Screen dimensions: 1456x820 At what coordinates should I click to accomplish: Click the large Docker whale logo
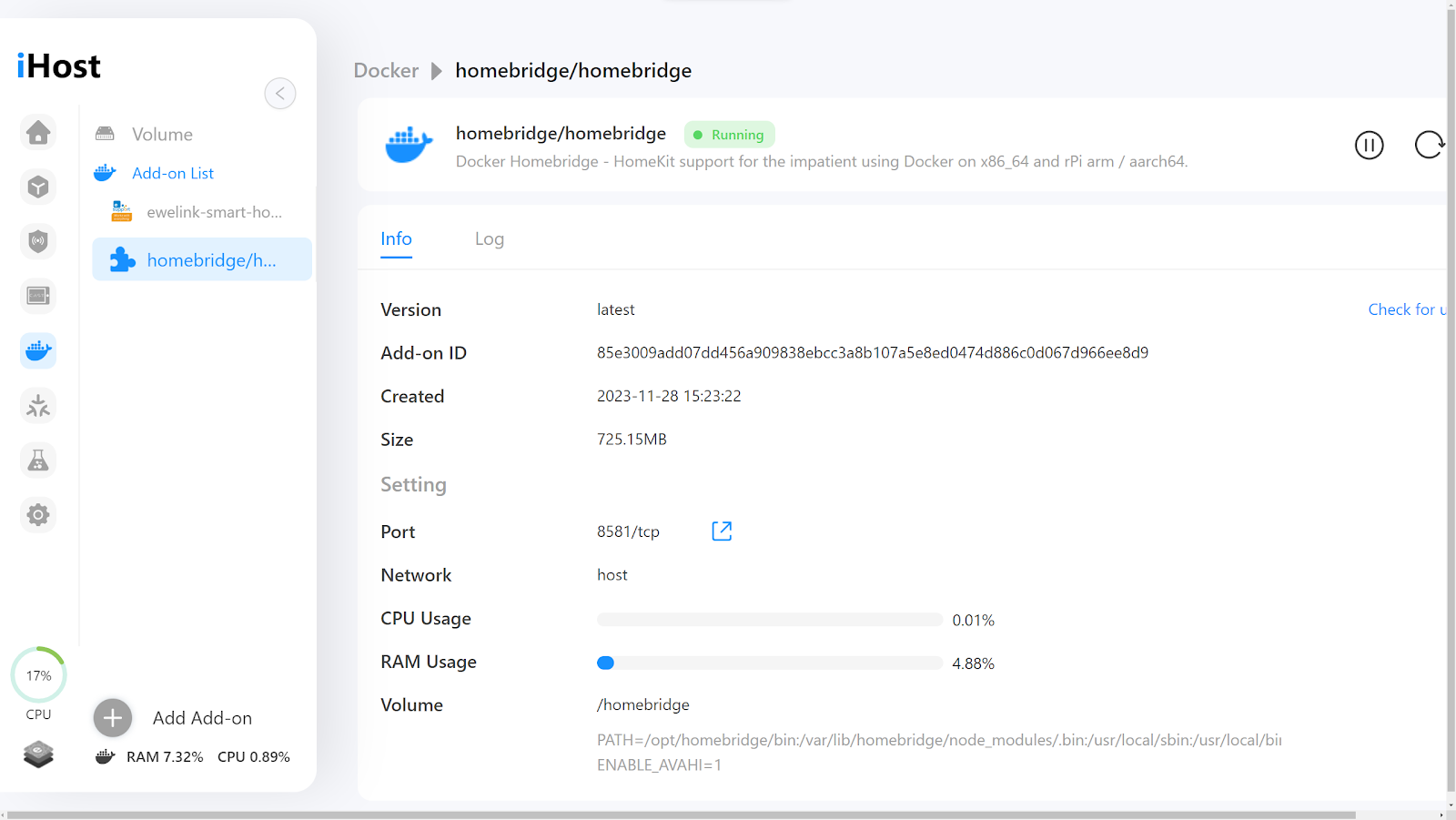[409, 145]
